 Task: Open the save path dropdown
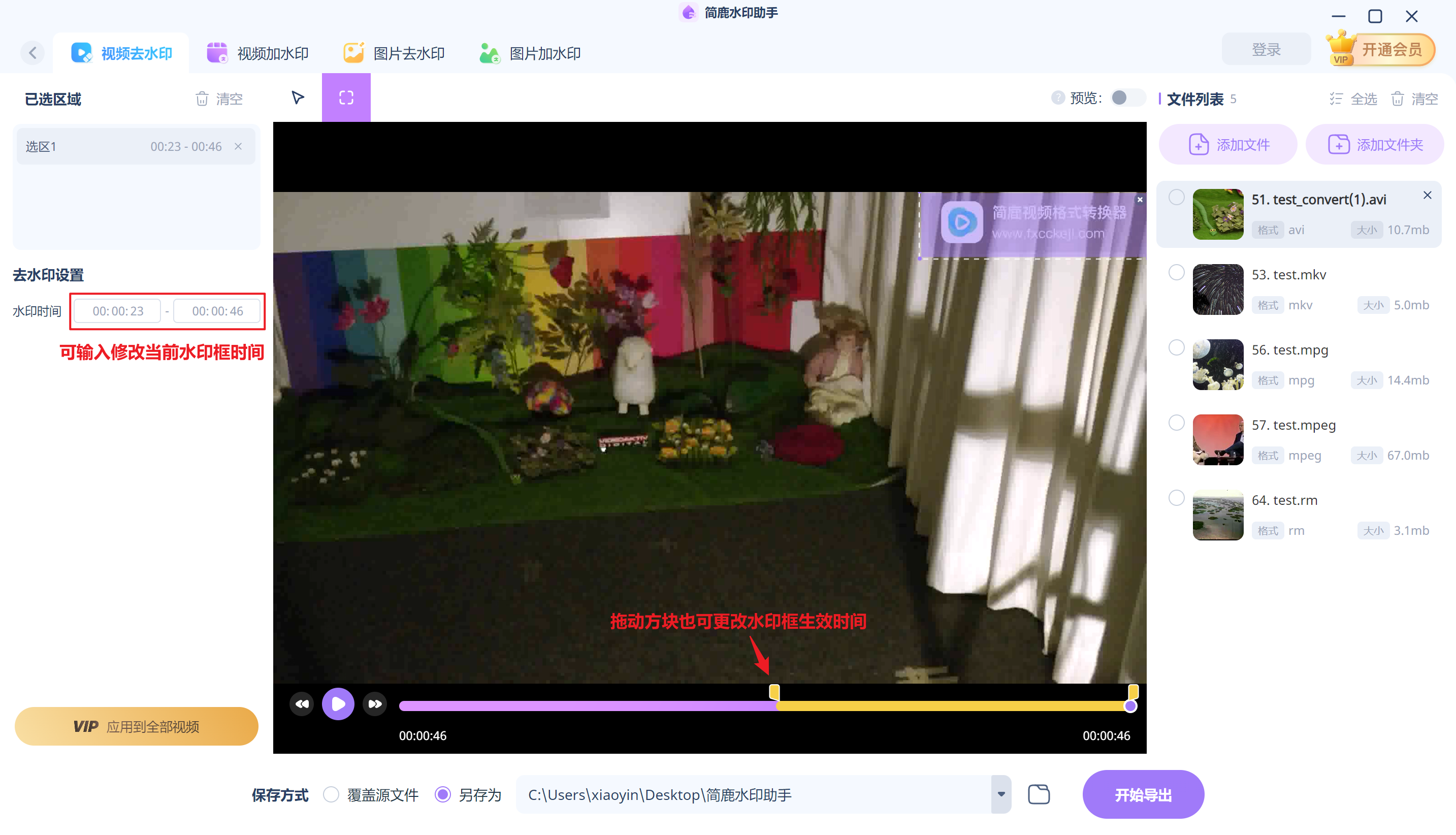(x=1000, y=794)
